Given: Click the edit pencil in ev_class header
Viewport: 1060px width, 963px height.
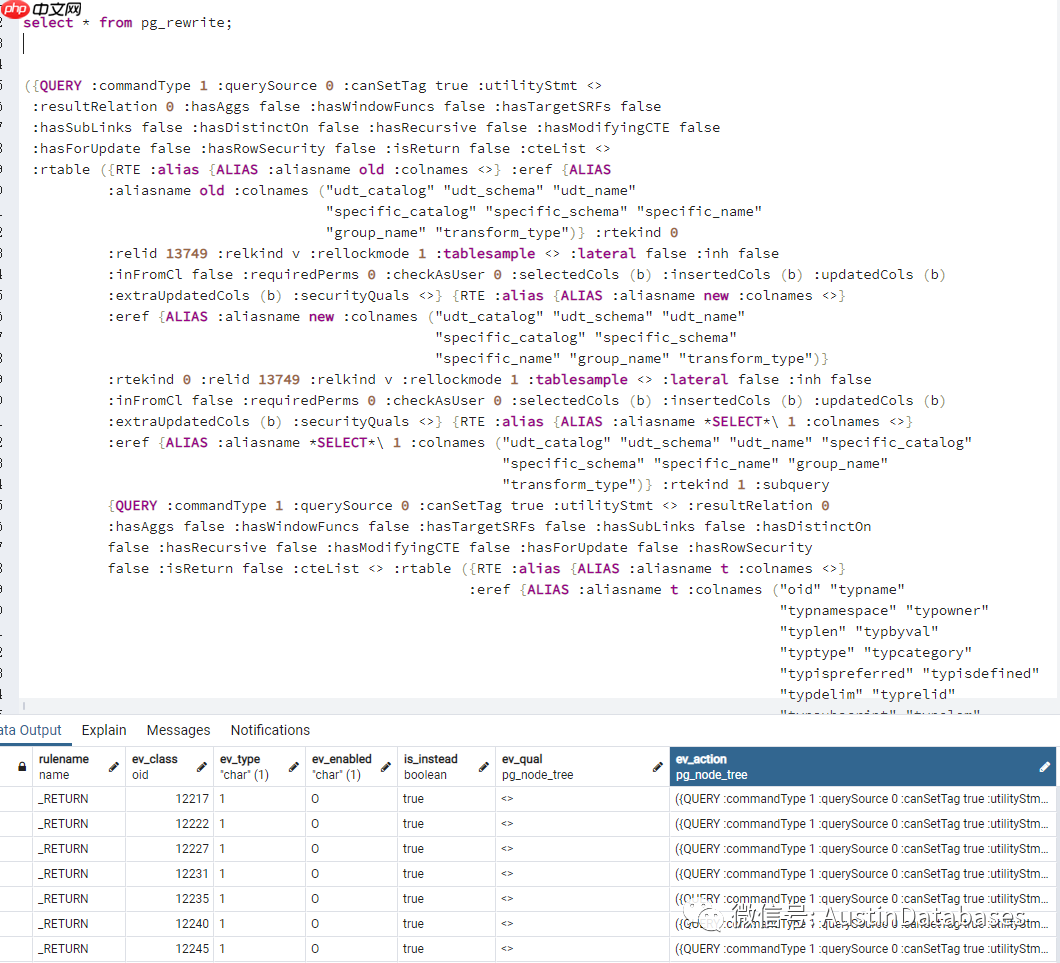Looking at the screenshot, I should (x=202, y=767).
